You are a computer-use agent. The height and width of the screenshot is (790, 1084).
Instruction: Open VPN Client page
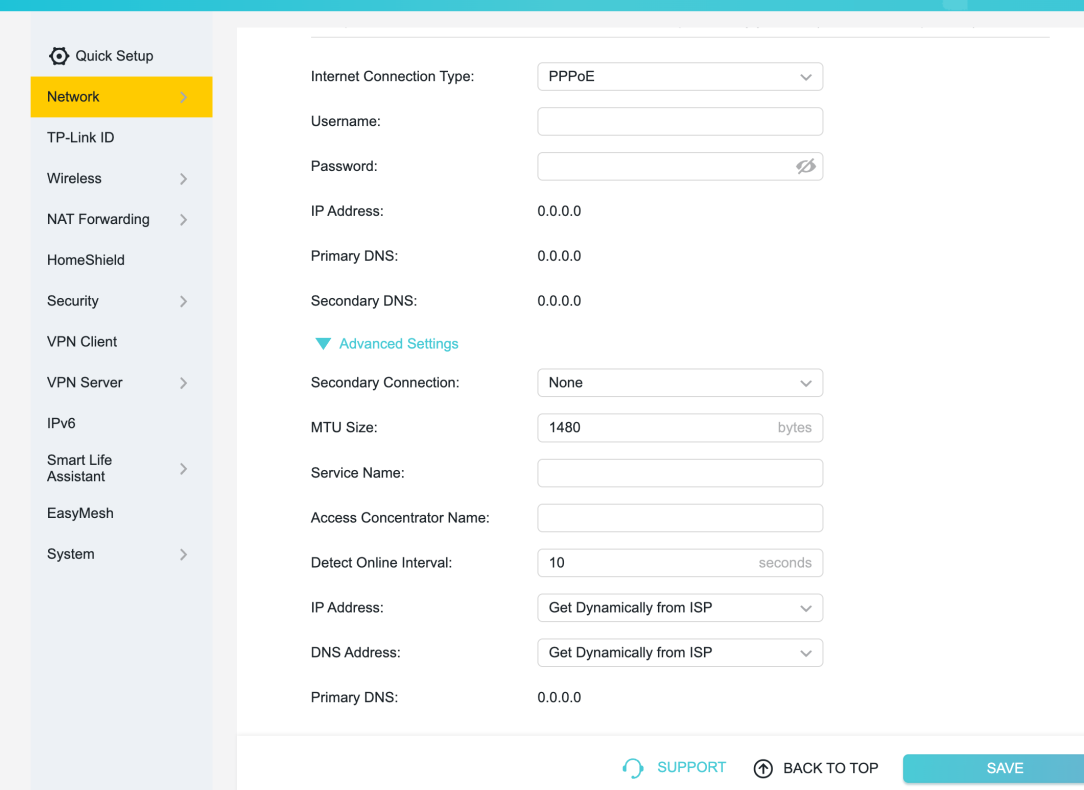point(82,341)
